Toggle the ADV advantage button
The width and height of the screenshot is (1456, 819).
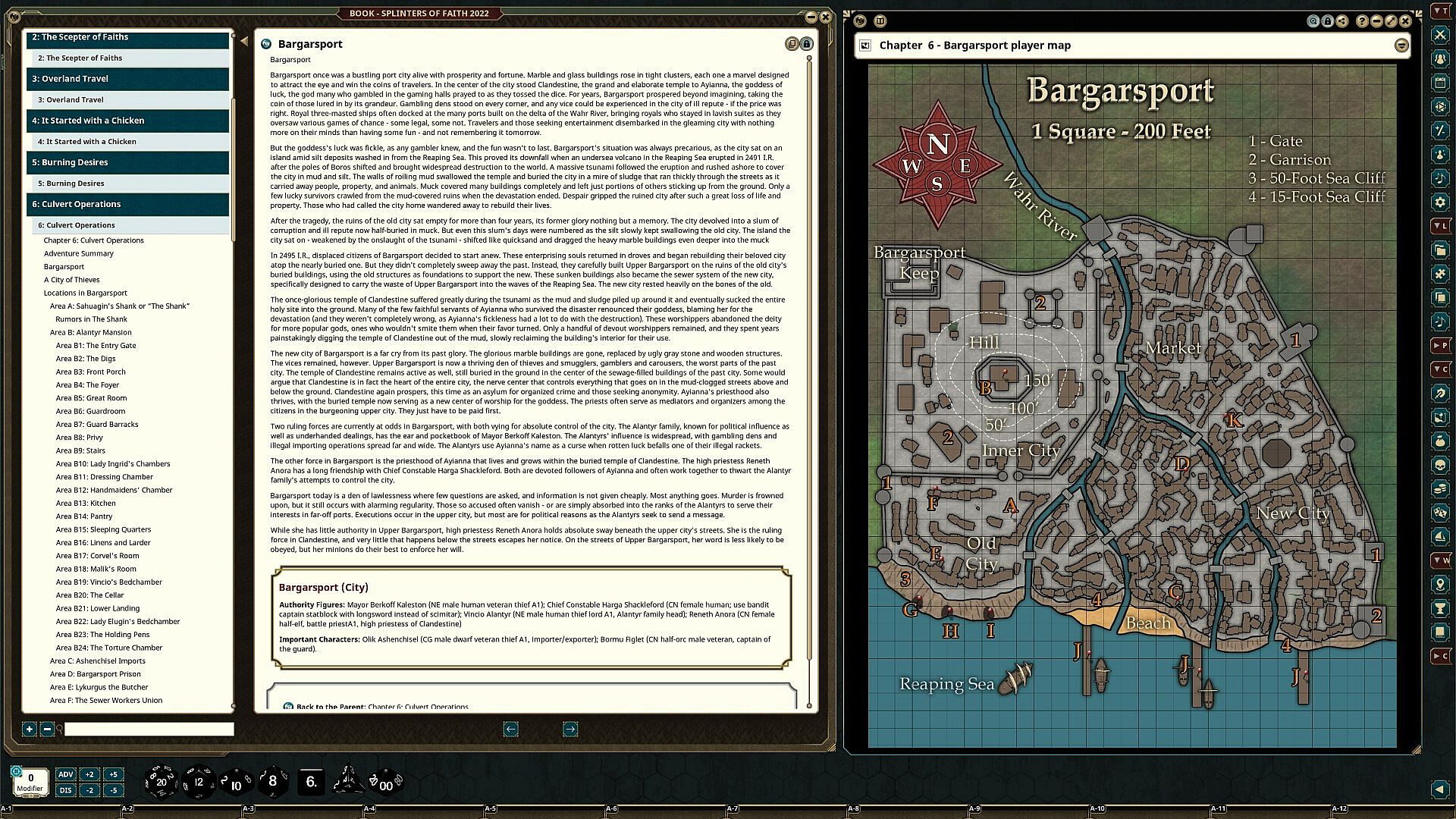tap(66, 774)
